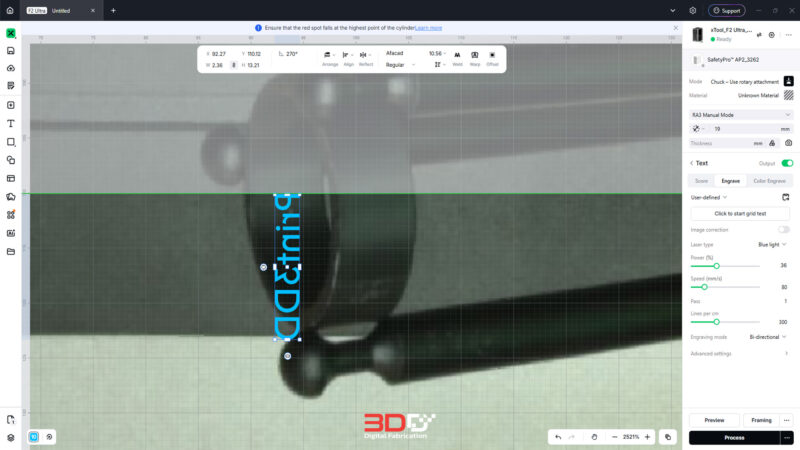The width and height of the screenshot is (800, 450).
Task: Expand the RA3 Manual Mode dropdown
Action: pyautogui.click(x=741, y=115)
